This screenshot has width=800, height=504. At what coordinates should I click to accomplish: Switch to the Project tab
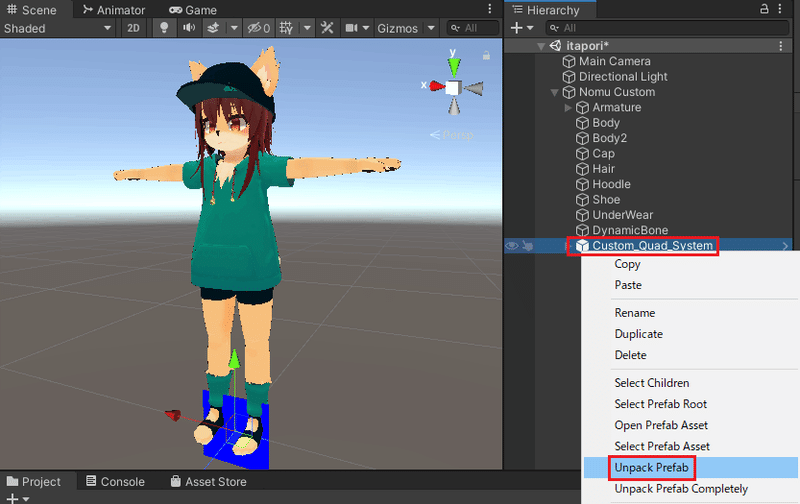(34, 482)
